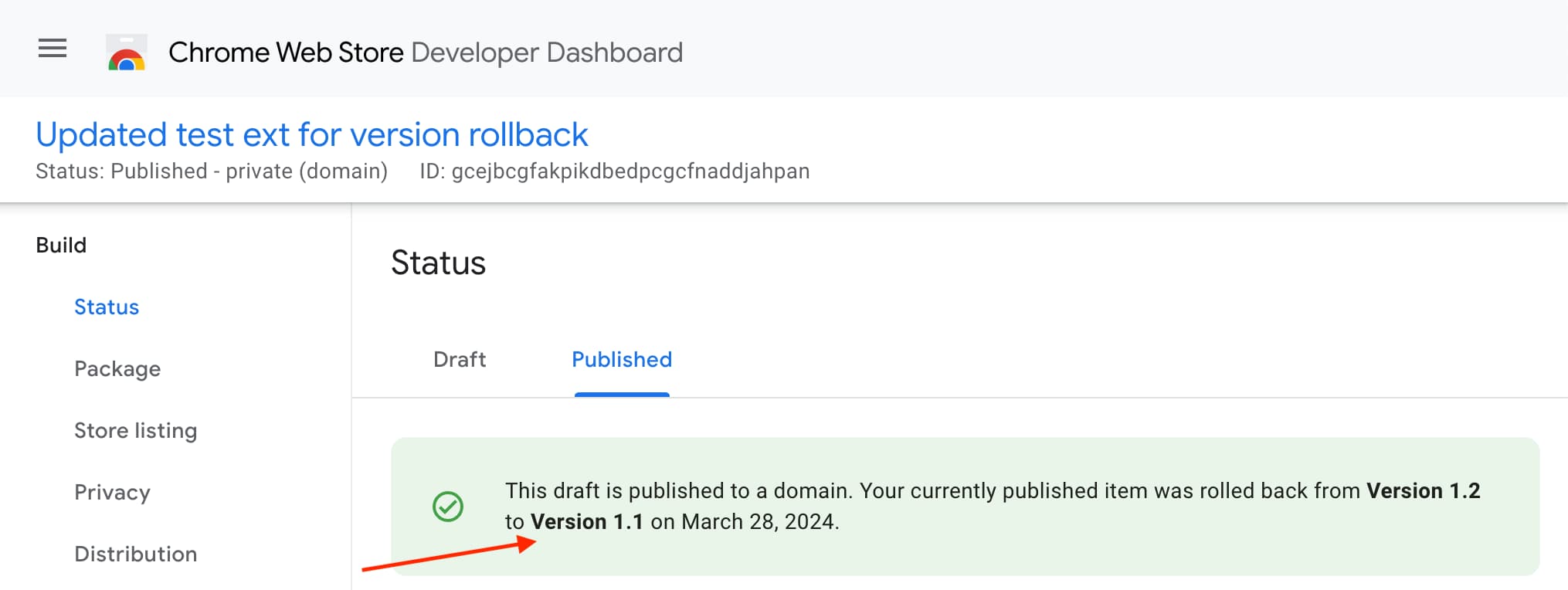
Task: Click the 'Updated test ext for version rollback' title
Action: point(312,134)
